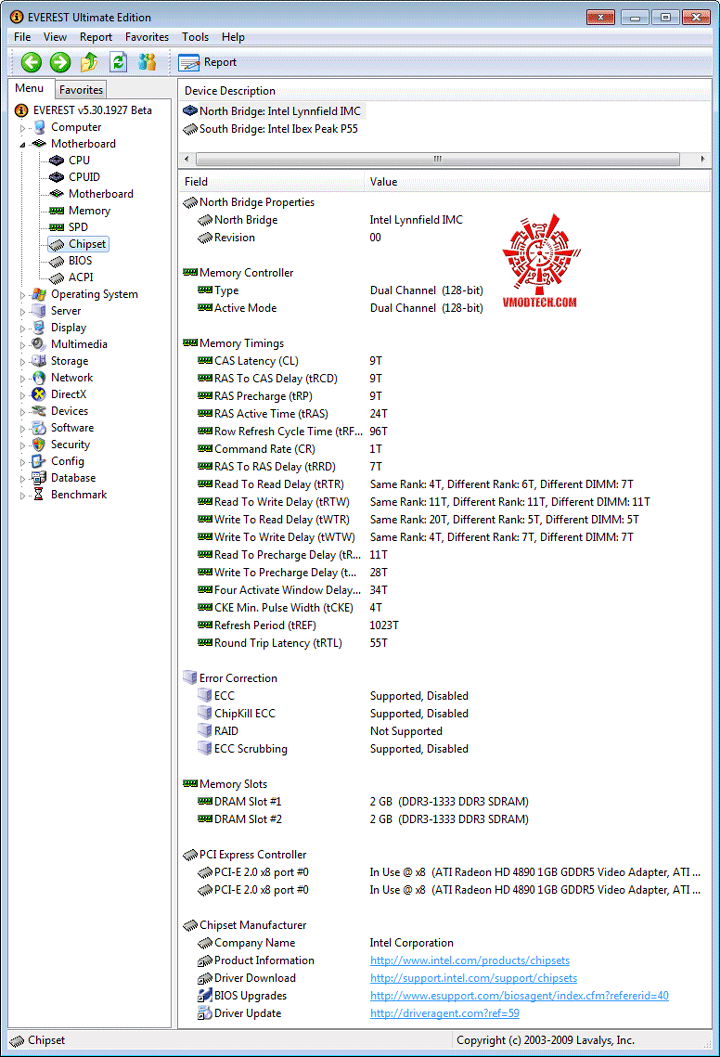Click the Multimedia tree icon
The width and height of the screenshot is (720, 1057).
pos(39,344)
